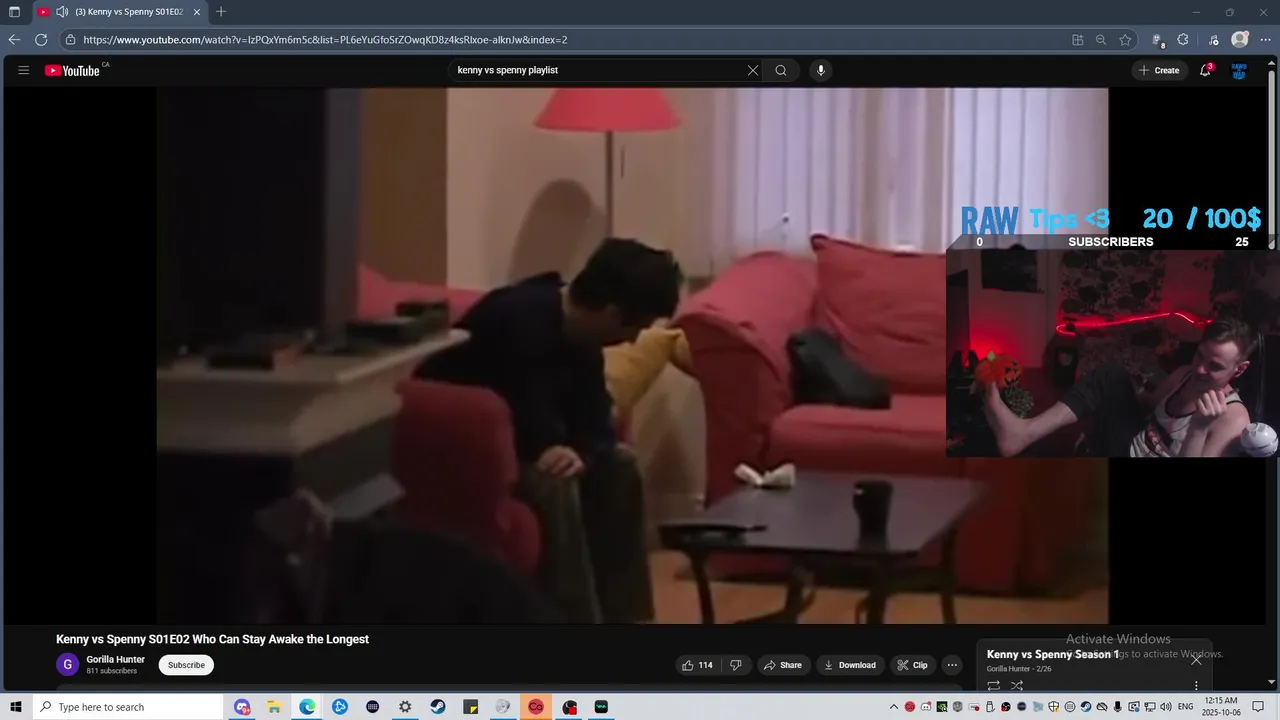Clear the YouTube search query

coord(753,70)
